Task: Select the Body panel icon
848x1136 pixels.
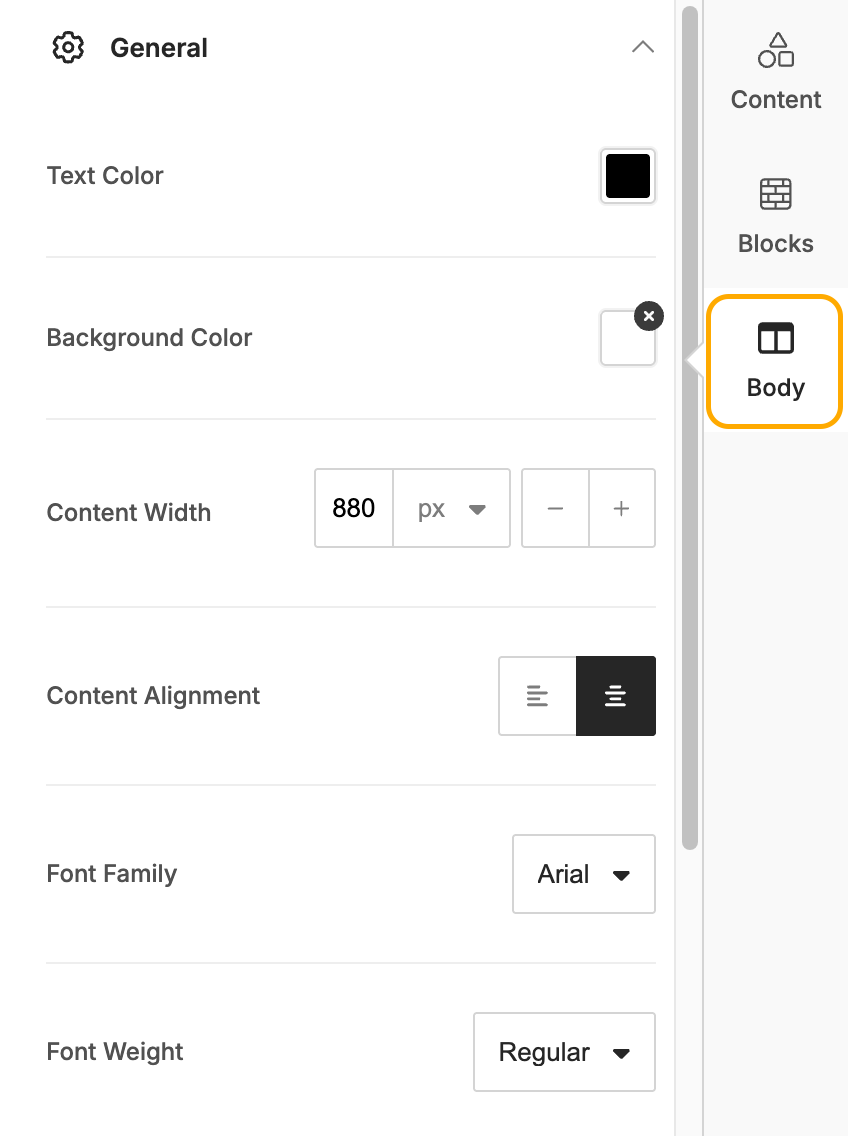Action: coord(775,339)
